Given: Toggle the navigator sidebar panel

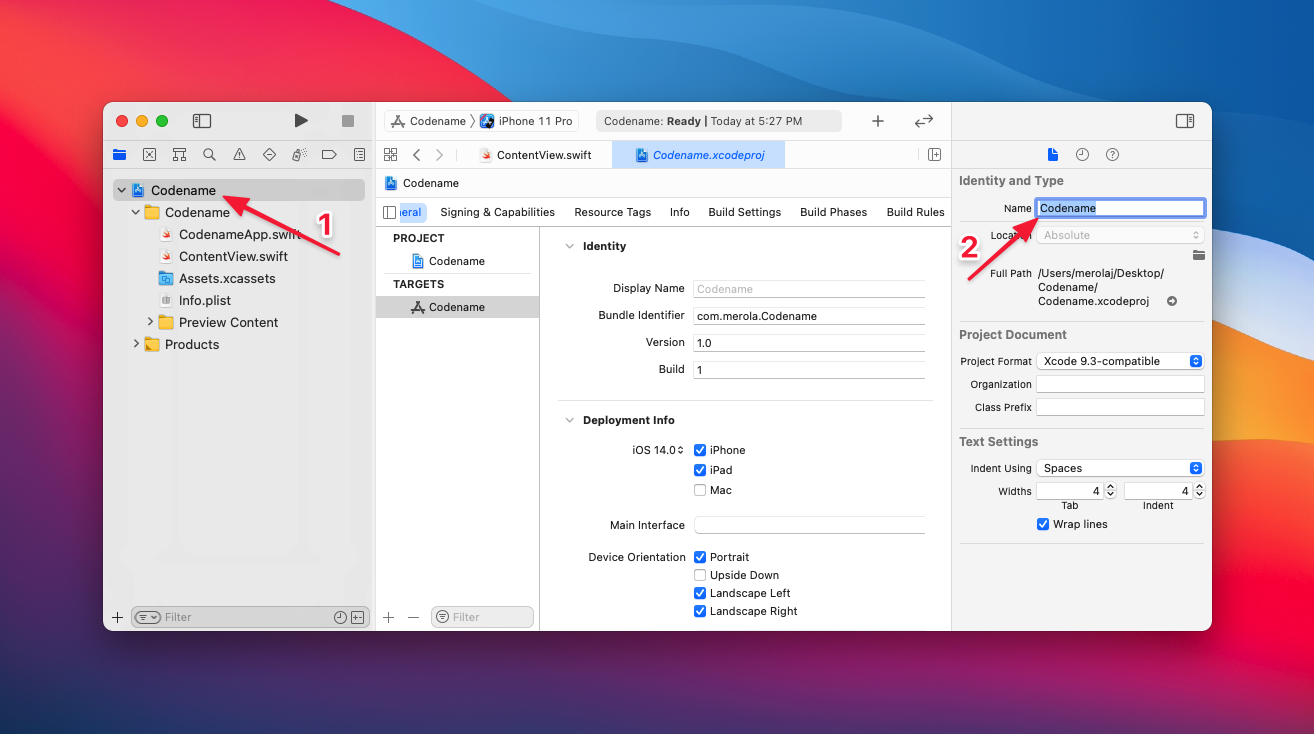Looking at the screenshot, I should point(202,121).
